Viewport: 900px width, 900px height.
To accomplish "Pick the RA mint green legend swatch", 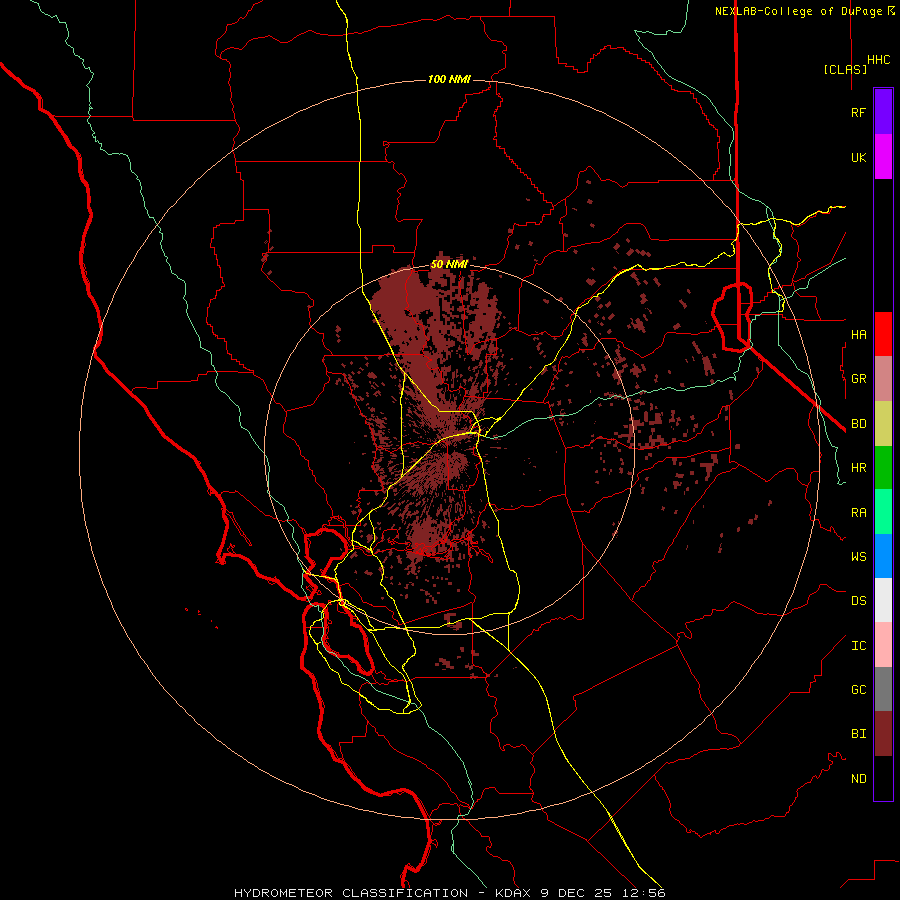I will click(883, 512).
